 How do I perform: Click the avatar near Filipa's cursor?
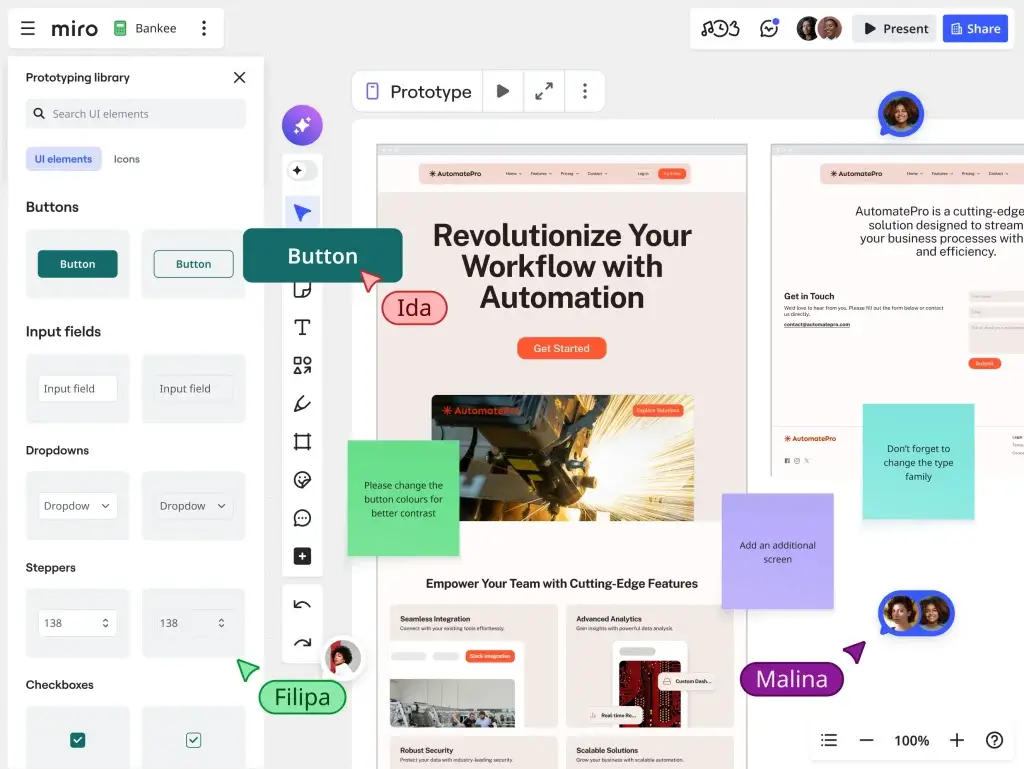click(x=343, y=657)
